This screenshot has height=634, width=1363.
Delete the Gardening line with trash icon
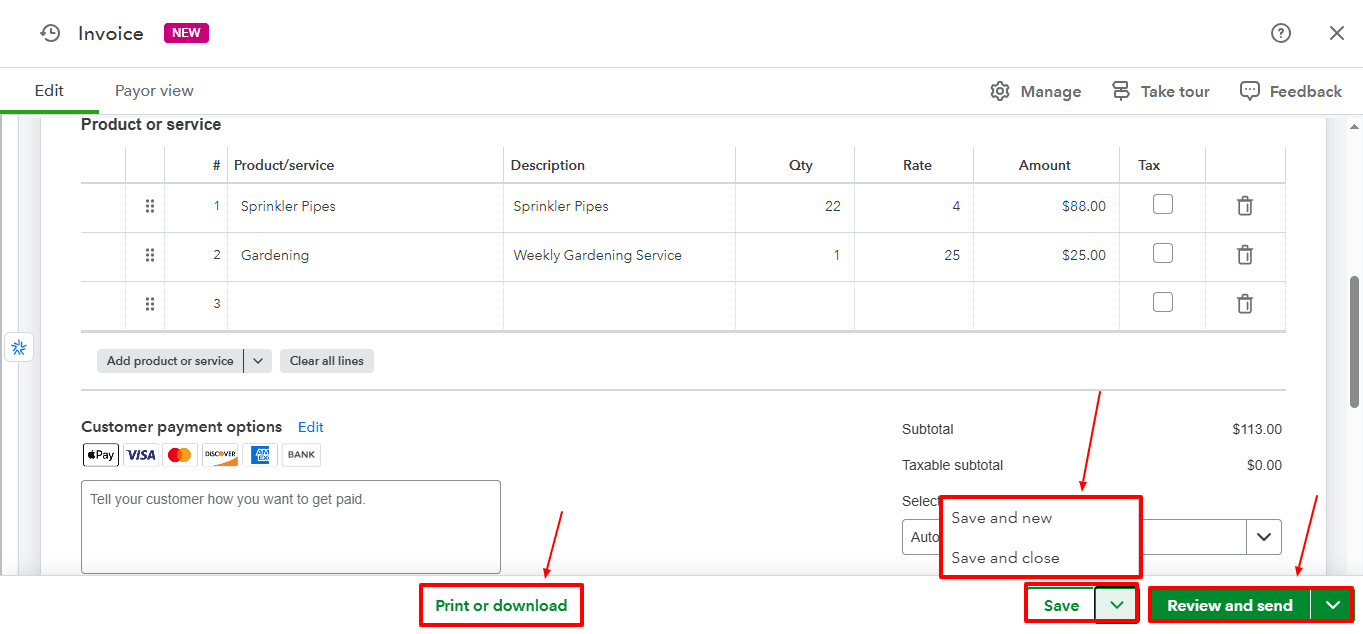click(1244, 255)
